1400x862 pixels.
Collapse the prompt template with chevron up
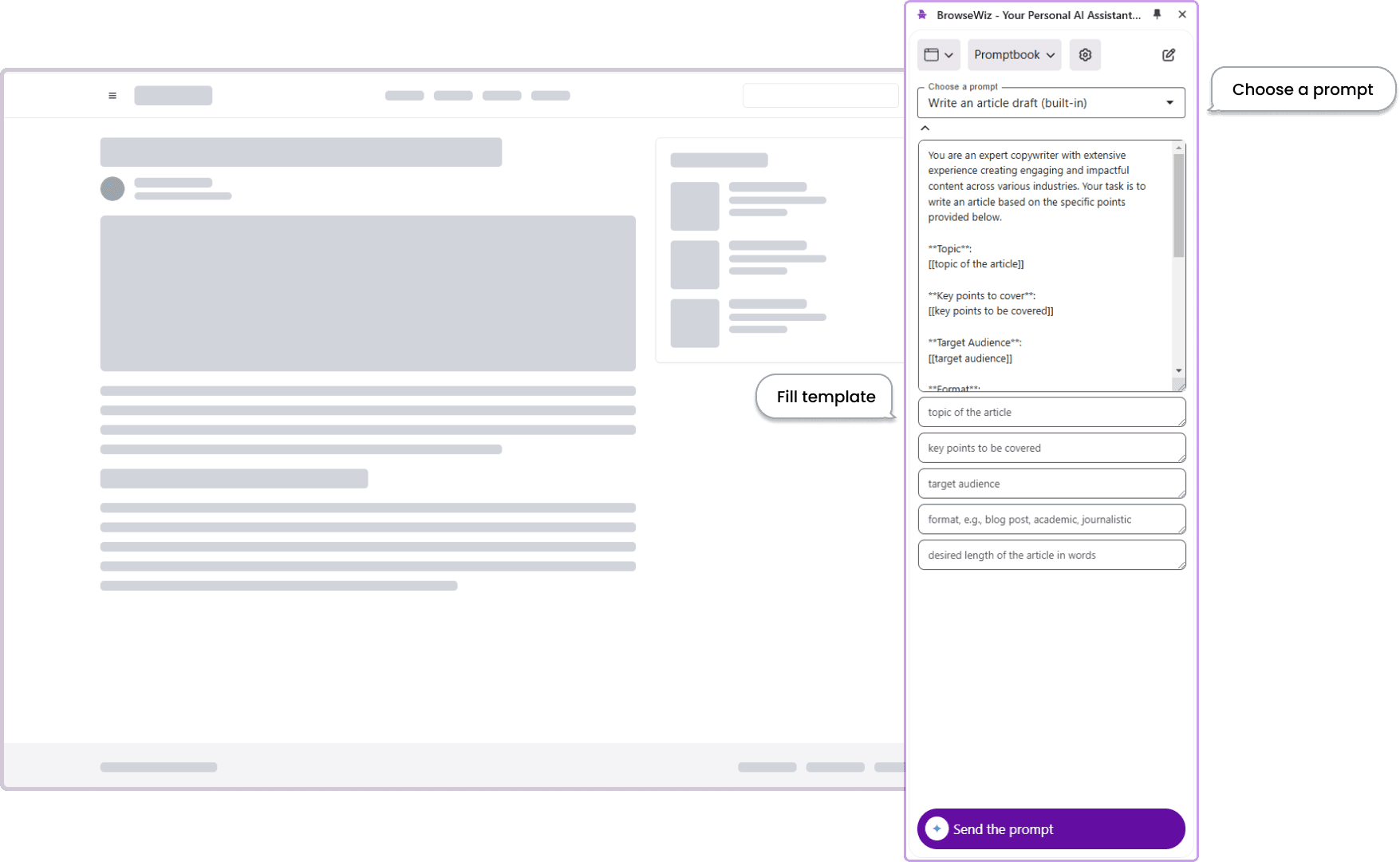(925, 129)
